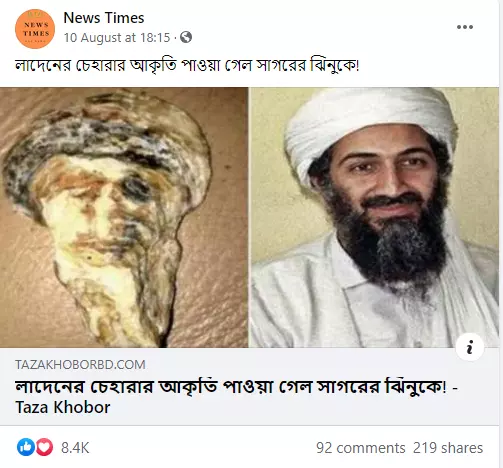The width and height of the screenshot is (503, 468).
Task: Click the Bengali post caption text
Action: point(187,65)
